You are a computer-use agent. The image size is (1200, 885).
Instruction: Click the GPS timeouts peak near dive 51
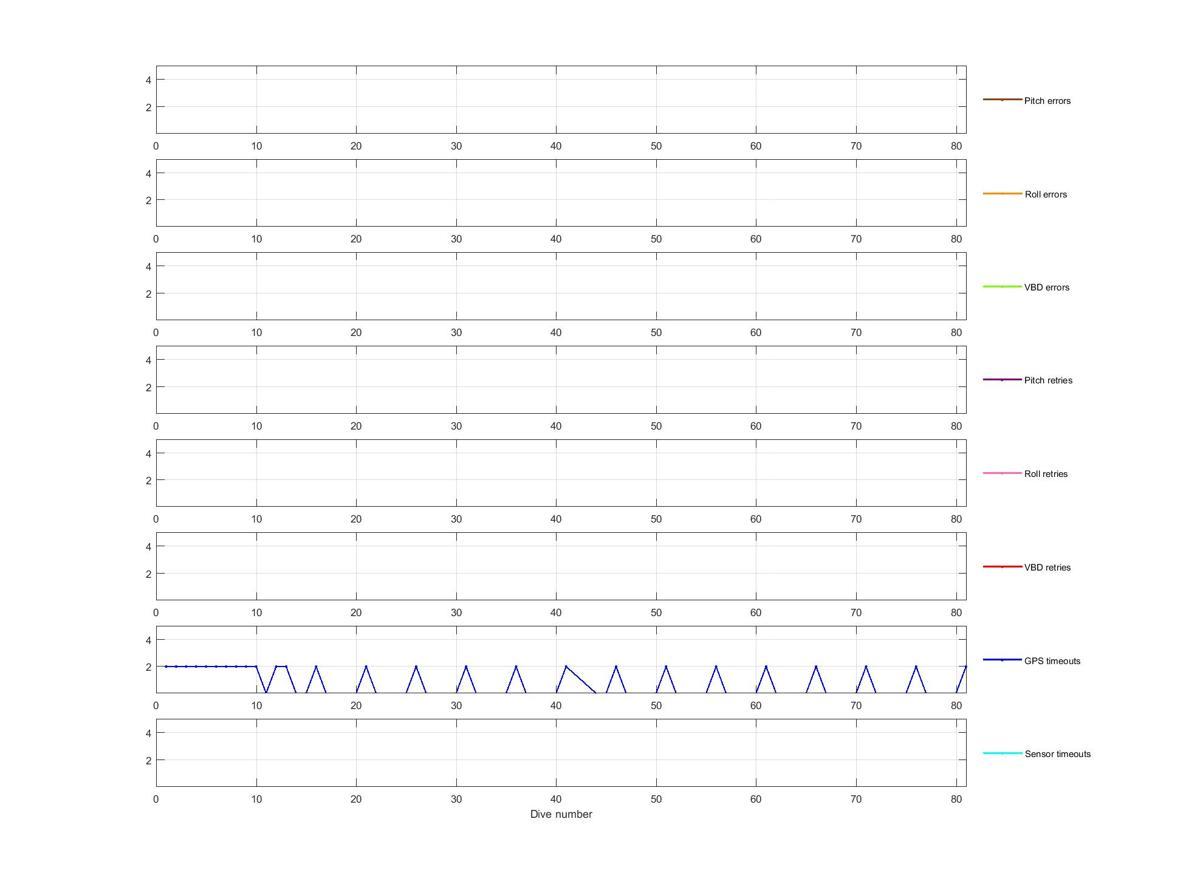click(x=666, y=666)
